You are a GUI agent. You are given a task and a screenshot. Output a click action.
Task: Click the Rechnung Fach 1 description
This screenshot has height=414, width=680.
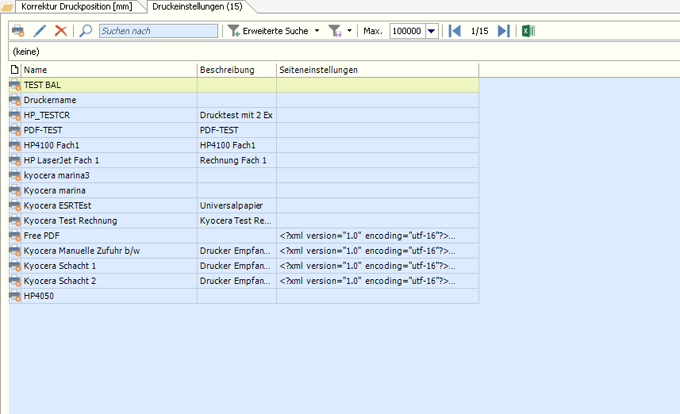[x=237, y=160]
